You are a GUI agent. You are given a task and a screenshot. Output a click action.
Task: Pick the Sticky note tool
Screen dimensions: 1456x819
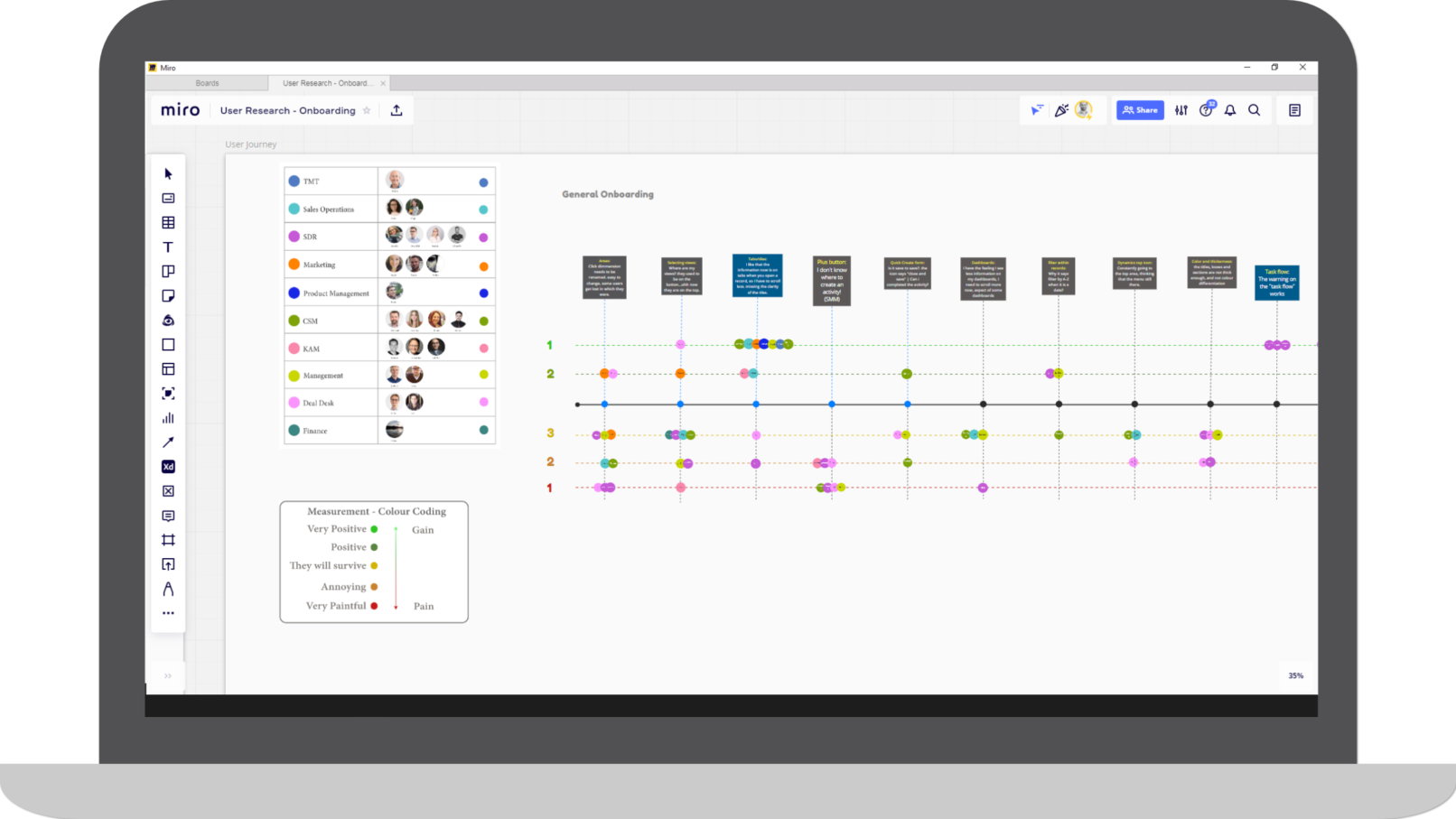[168, 296]
